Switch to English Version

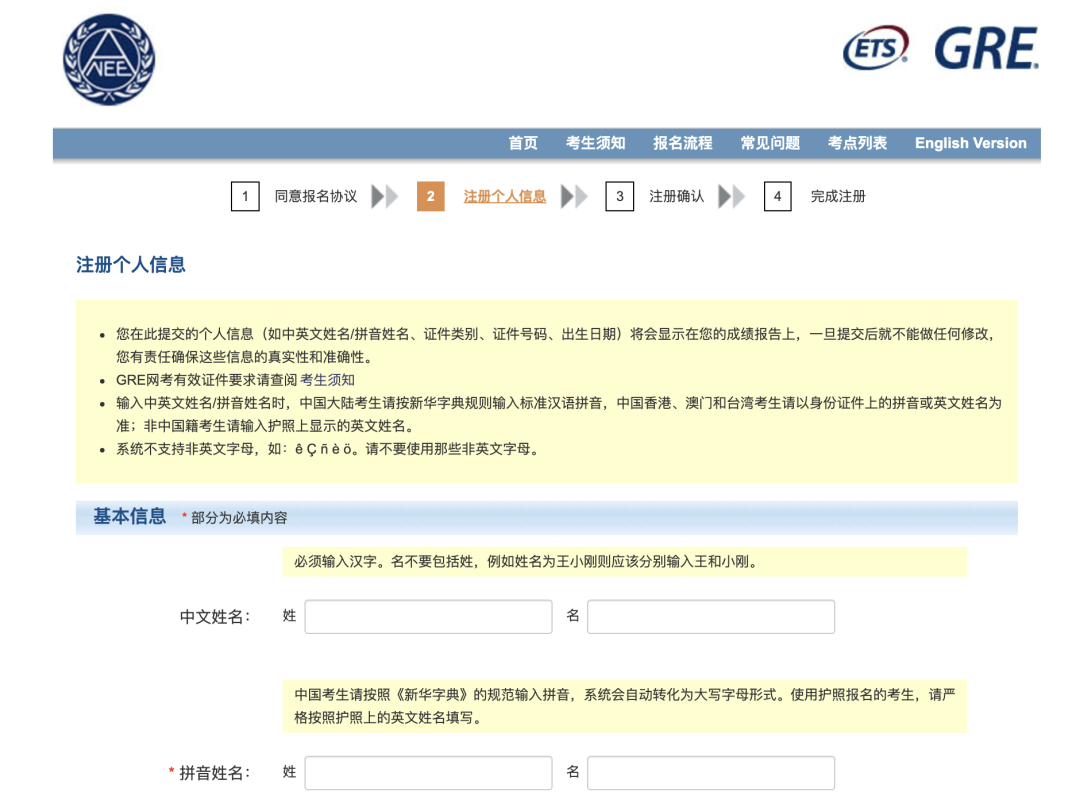(x=970, y=143)
